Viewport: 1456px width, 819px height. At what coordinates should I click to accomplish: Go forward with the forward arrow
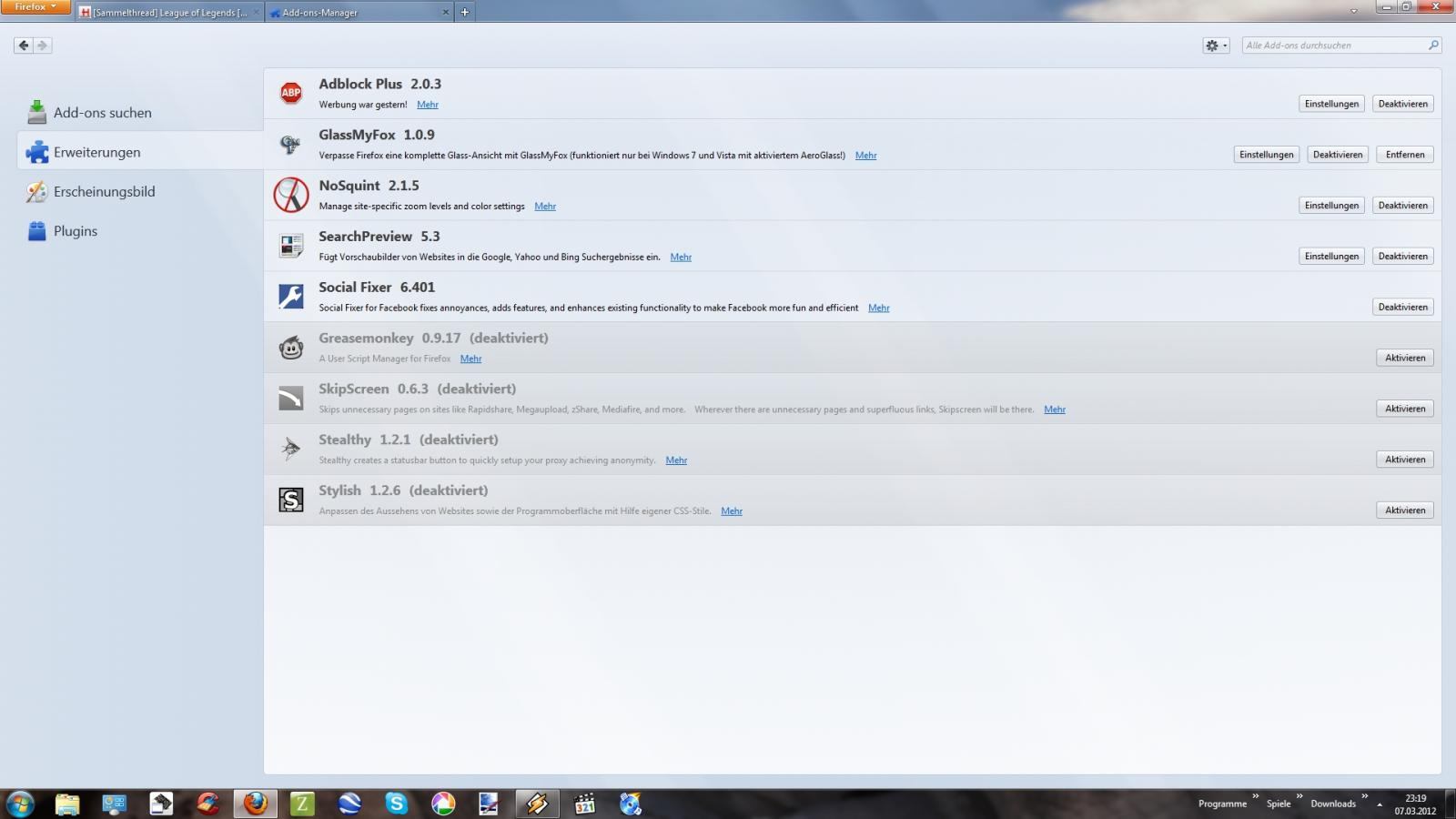click(x=43, y=45)
